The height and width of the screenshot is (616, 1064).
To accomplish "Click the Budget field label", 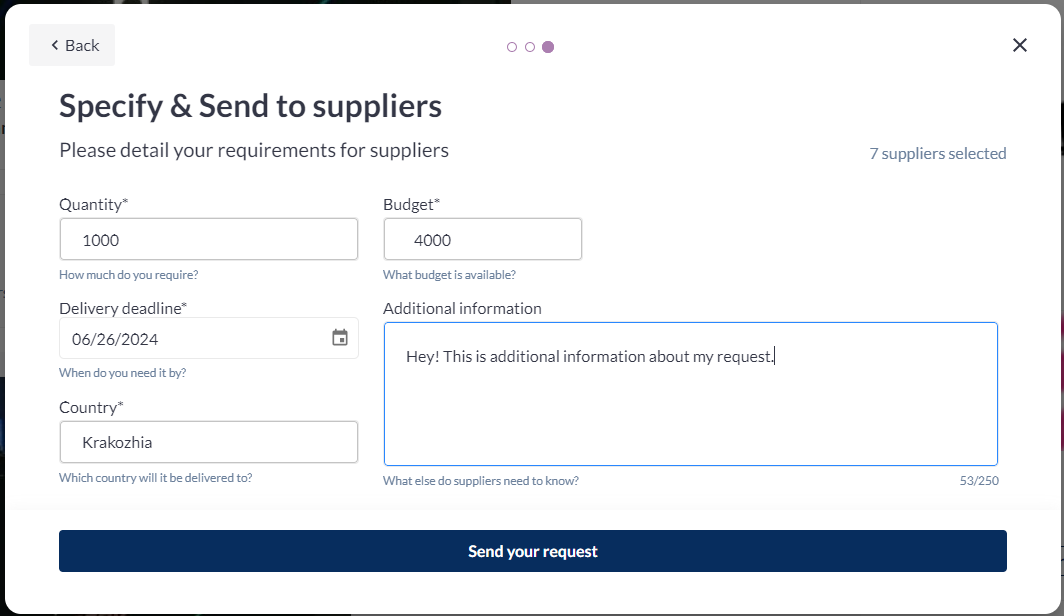I will [x=411, y=204].
